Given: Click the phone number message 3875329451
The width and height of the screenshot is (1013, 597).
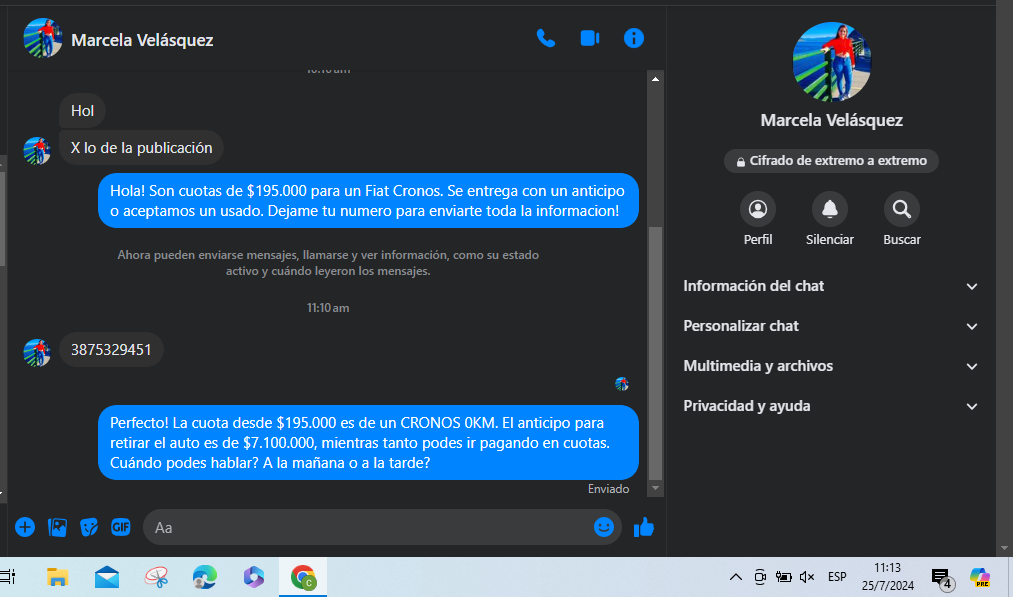Looking at the screenshot, I should (x=111, y=350).
